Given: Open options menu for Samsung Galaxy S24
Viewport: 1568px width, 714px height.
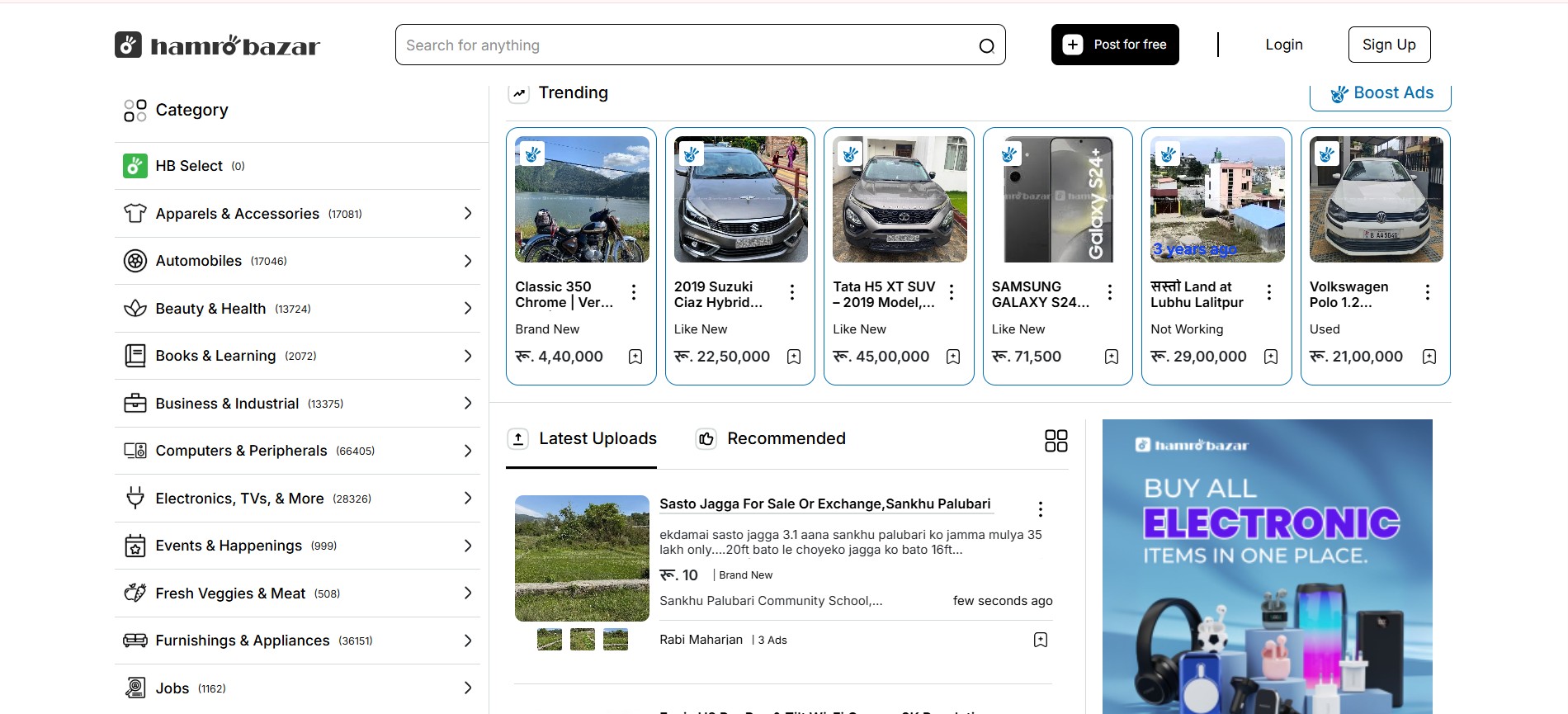Looking at the screenshot, I should [1110, 292].
